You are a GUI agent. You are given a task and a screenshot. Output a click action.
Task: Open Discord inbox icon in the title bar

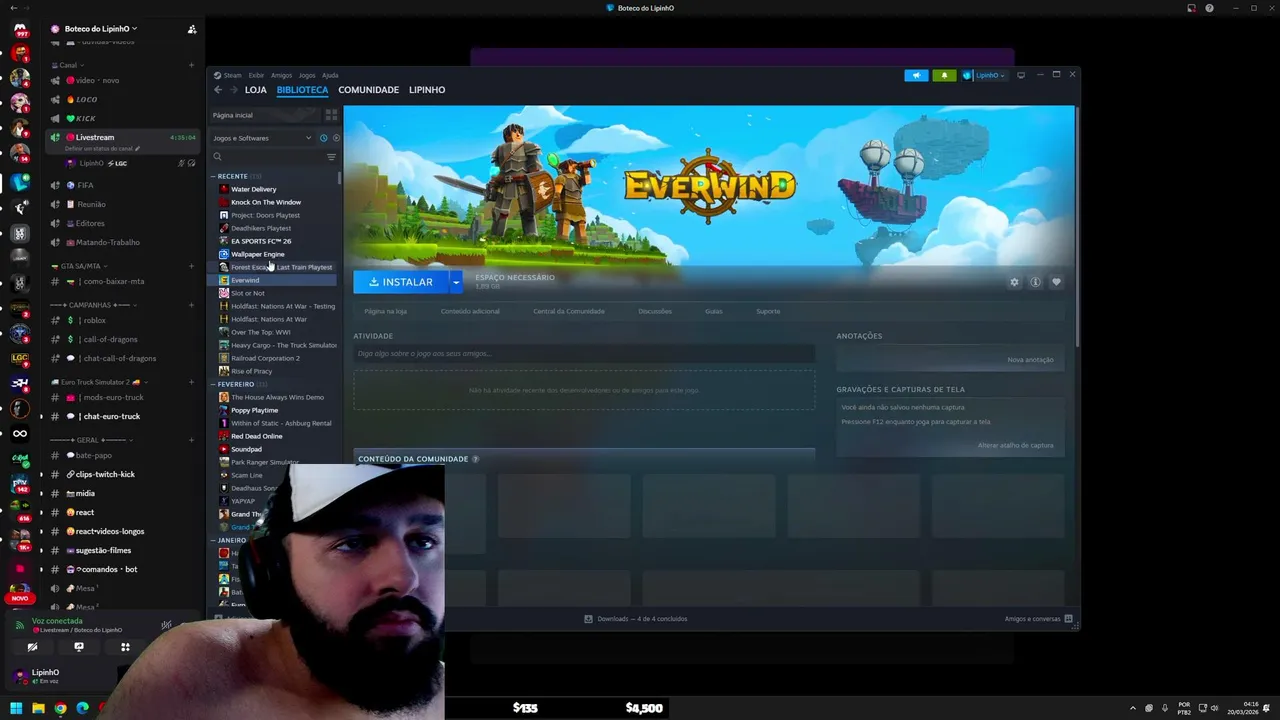pyautogui.click(x=1191, y=8)
